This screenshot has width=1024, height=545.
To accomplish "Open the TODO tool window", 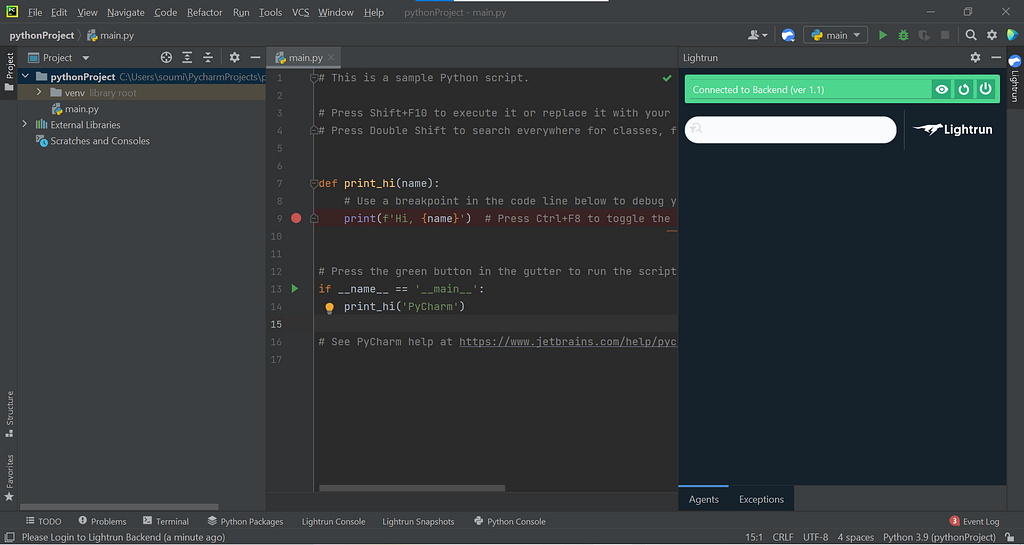I will (43, 521).
